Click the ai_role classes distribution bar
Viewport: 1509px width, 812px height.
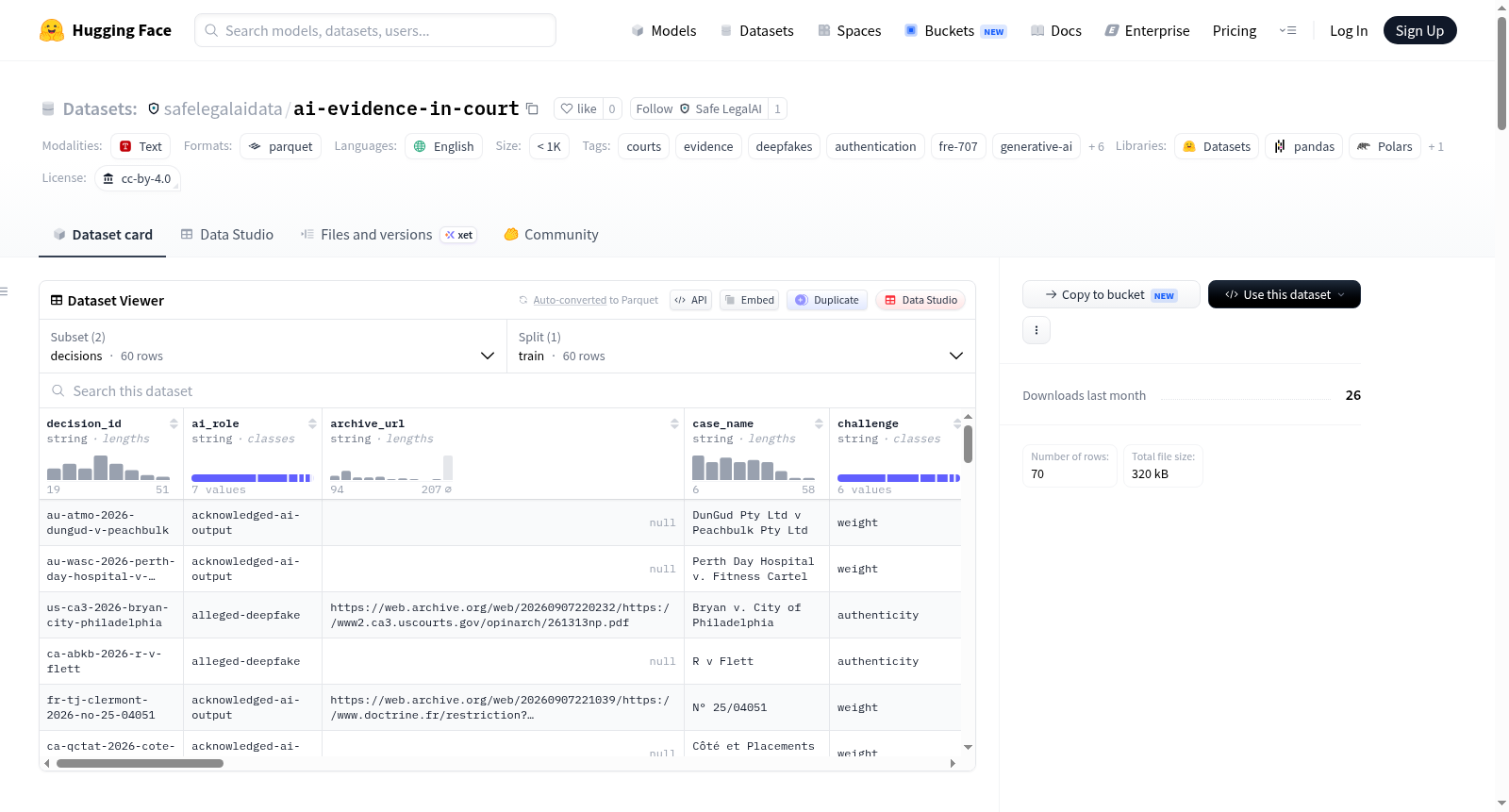click(x=251, y=478)
